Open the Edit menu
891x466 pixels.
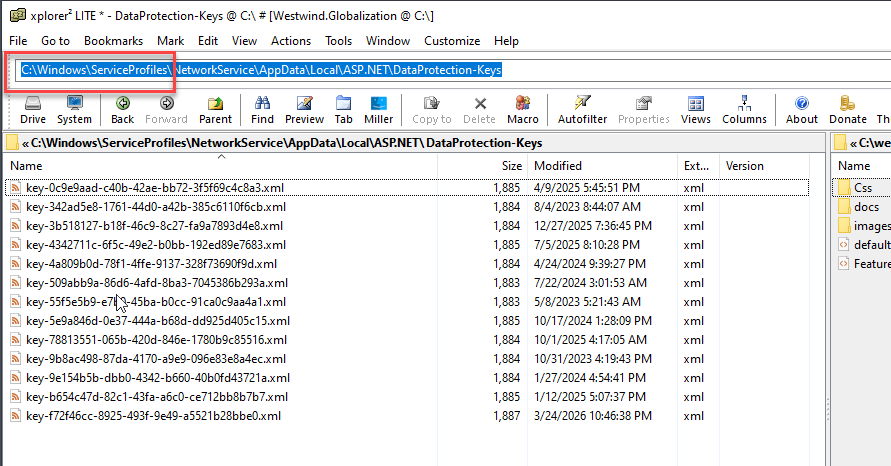208,41
